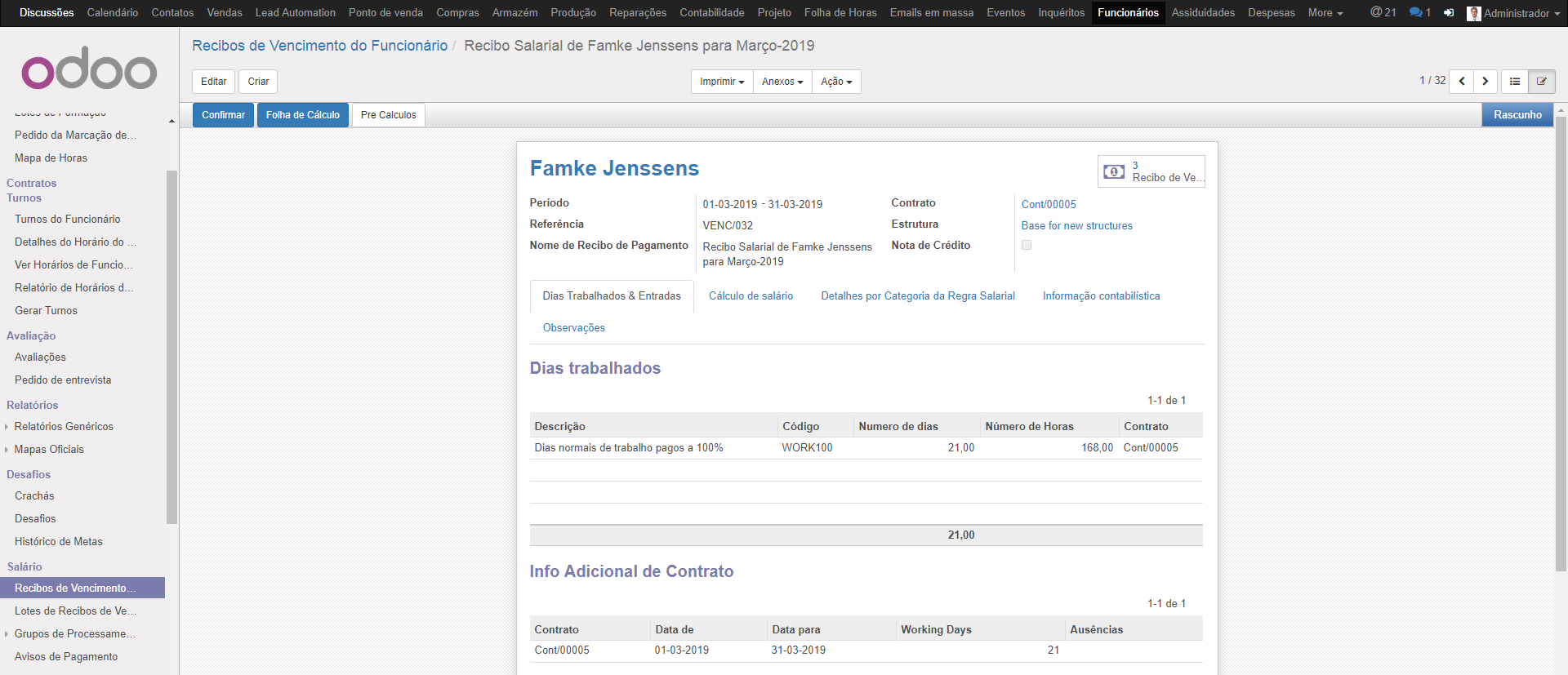The image size is (1568, 675).
Task: Open Turnos do Funcionário in sidebar
Action: 67,220
